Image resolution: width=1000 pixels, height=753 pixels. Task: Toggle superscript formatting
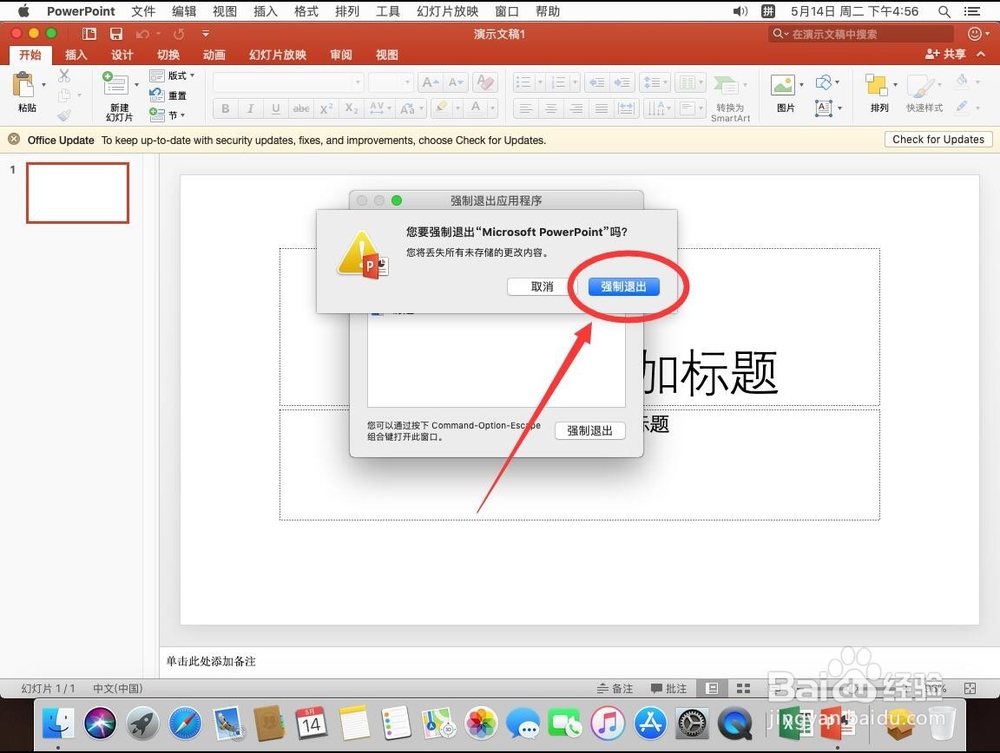[326, 109]
